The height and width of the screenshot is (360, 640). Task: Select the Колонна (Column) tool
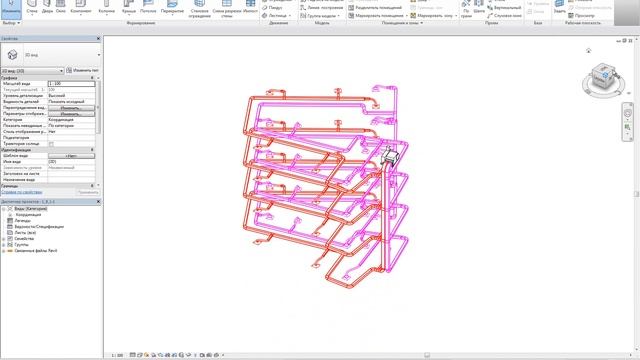(107, 7)
